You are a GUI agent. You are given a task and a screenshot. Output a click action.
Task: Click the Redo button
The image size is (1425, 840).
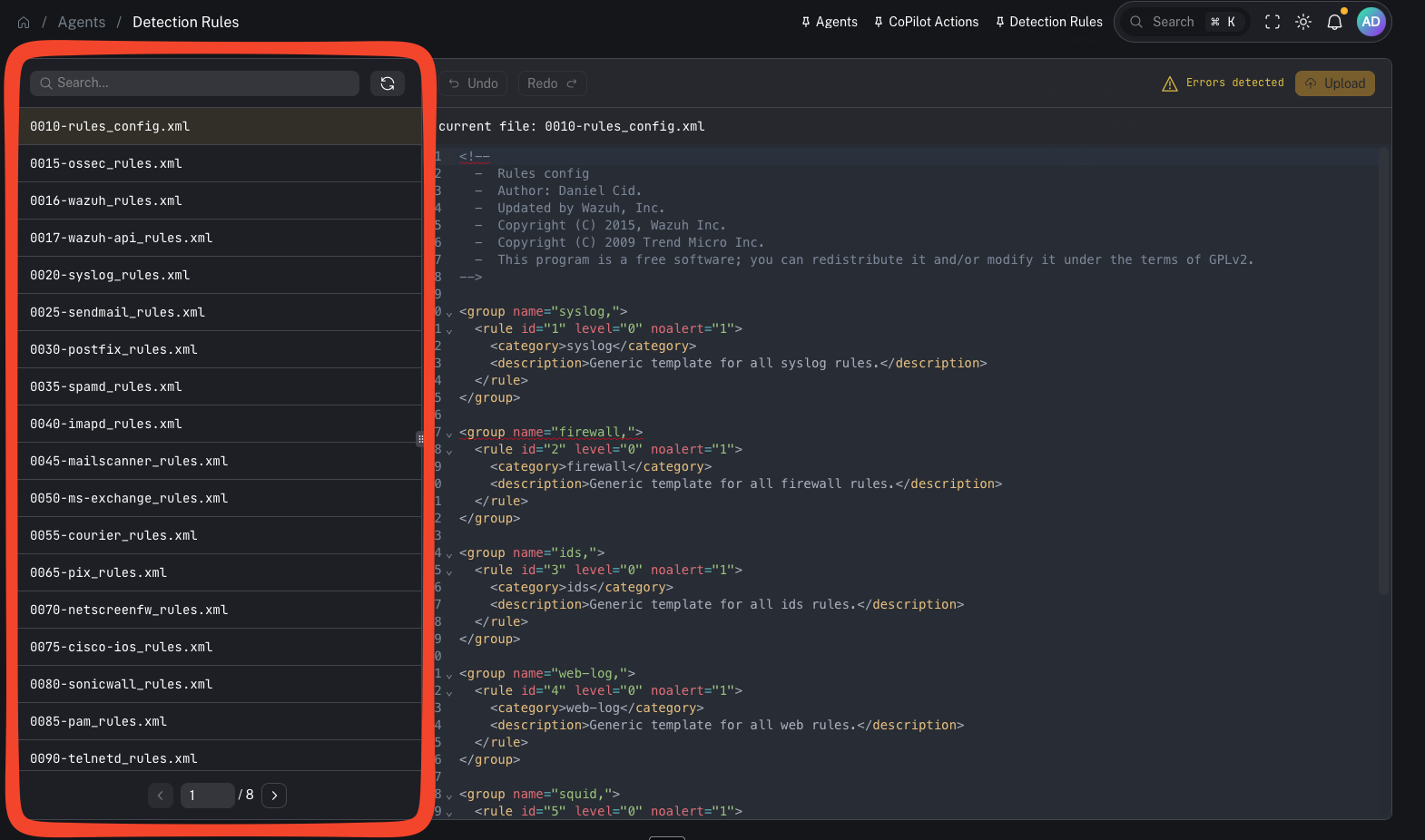552,83
